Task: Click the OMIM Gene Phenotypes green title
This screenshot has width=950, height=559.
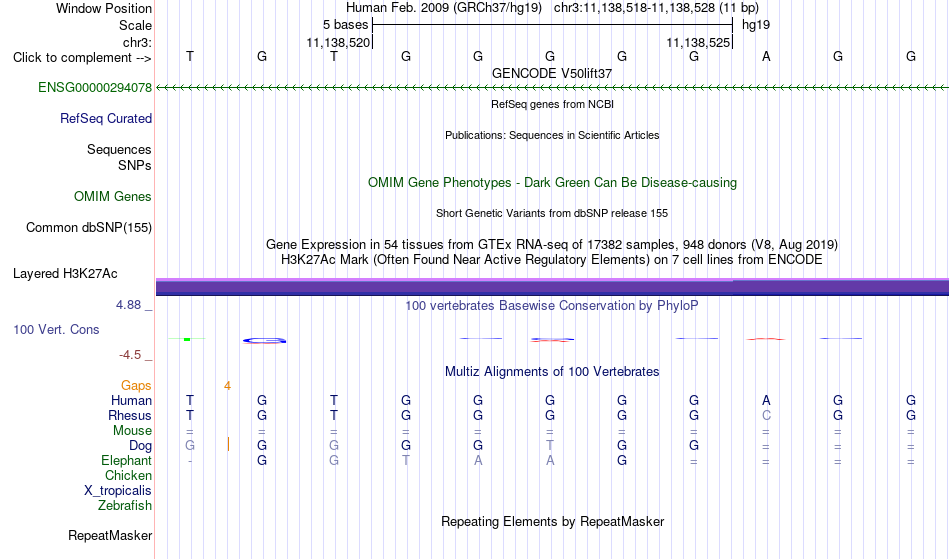Action: [552, 182]
